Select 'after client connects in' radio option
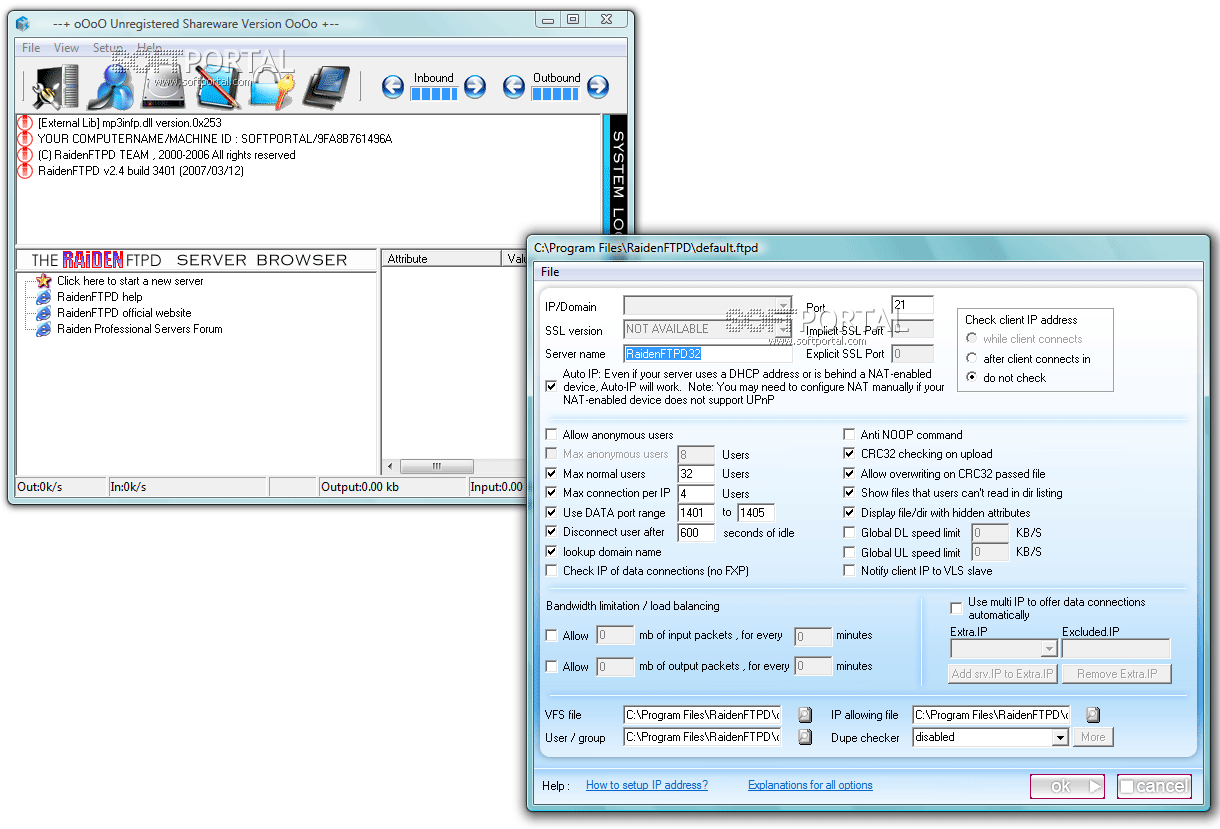This screenshot has height=829, width=1220. pyautogui.click(x=972, y=358)
